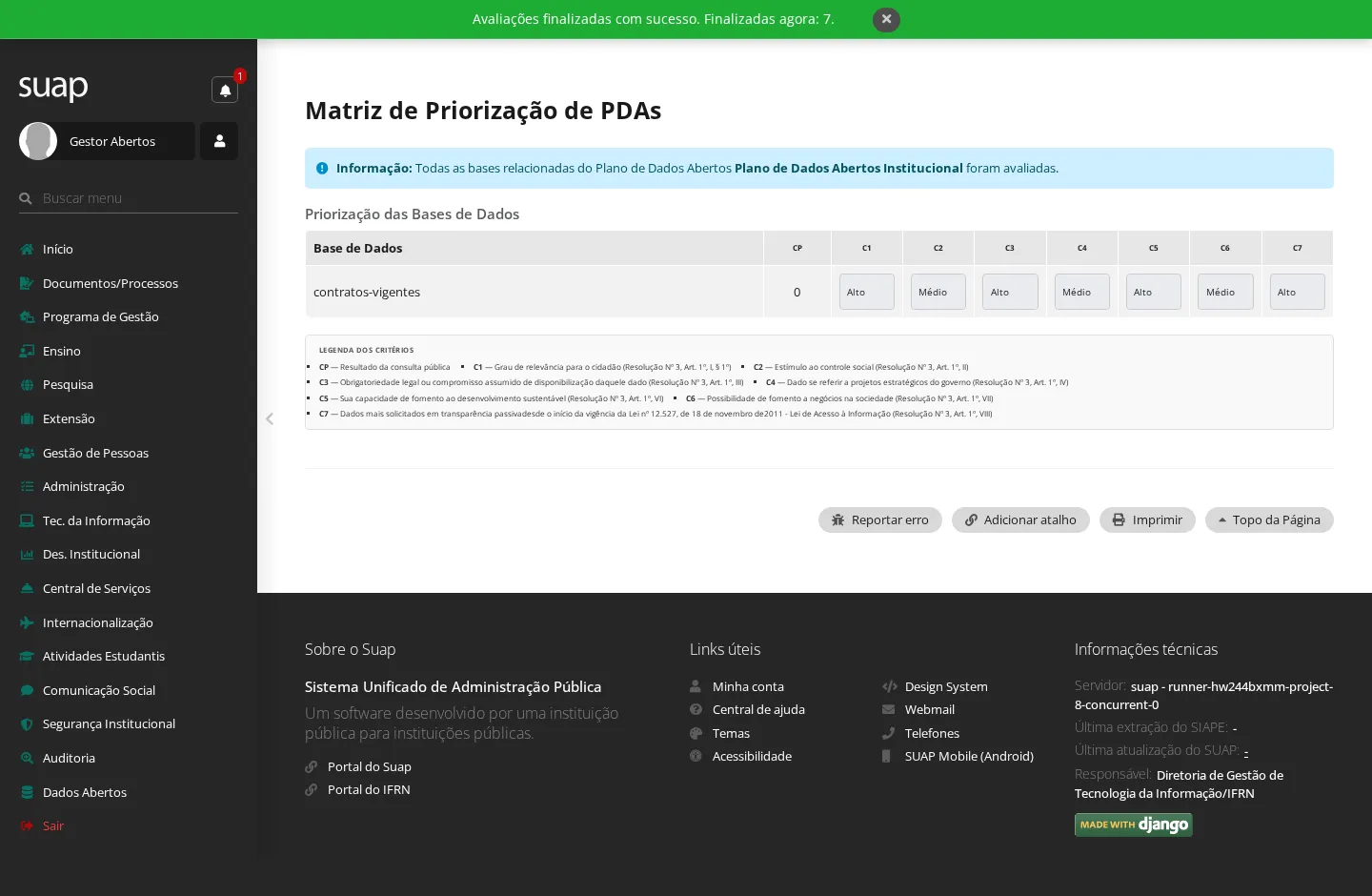This screenshot has height=896, width=1372.
Task: Collapse the sidebar with the chevron
Action: click(x=270, y=418)
